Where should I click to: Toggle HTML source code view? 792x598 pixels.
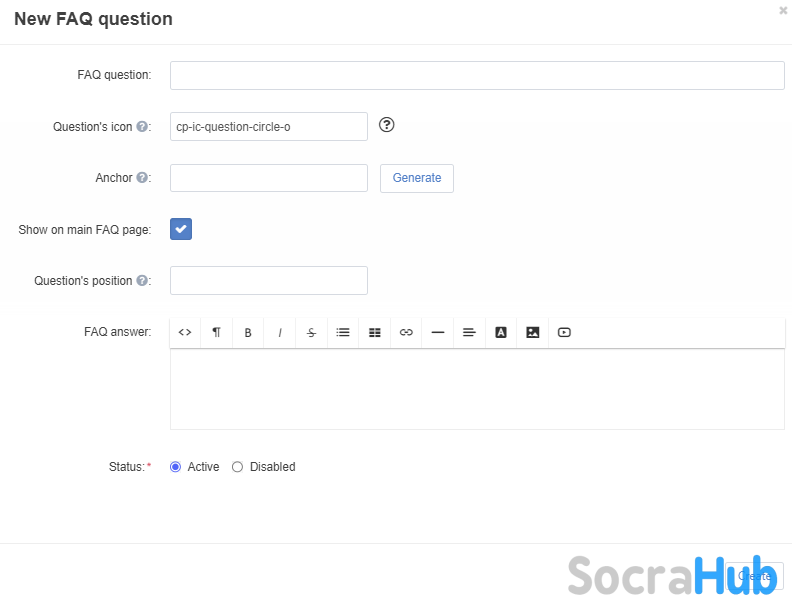click(185, 333)
